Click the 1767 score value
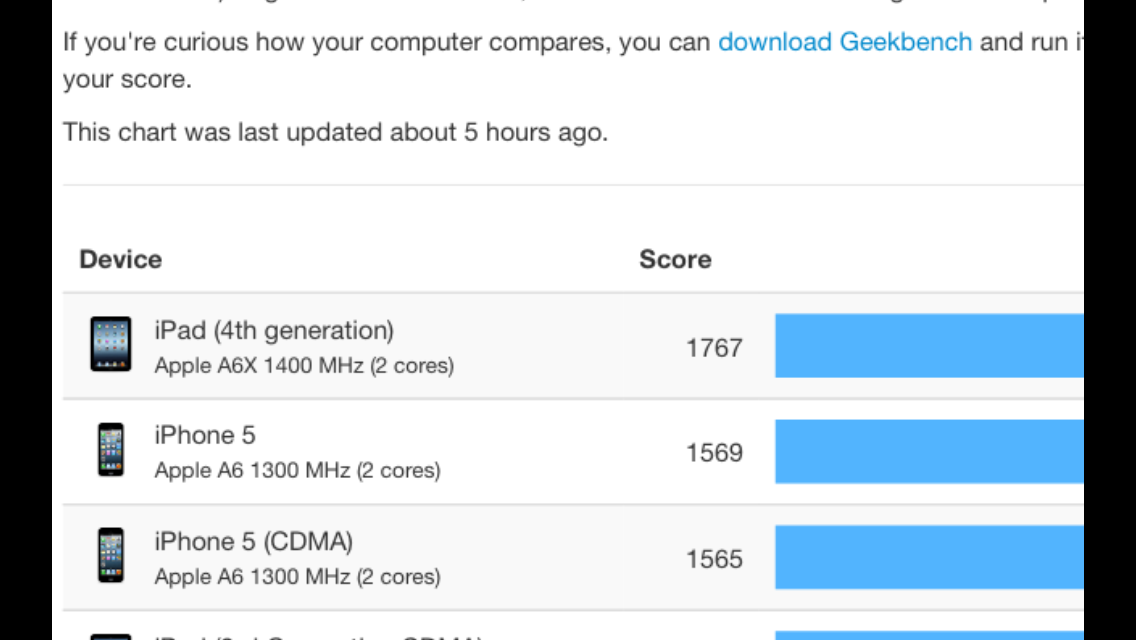The width and height of the screenshot is (1136, 640). pyautogui.click(x=714, y=348)
